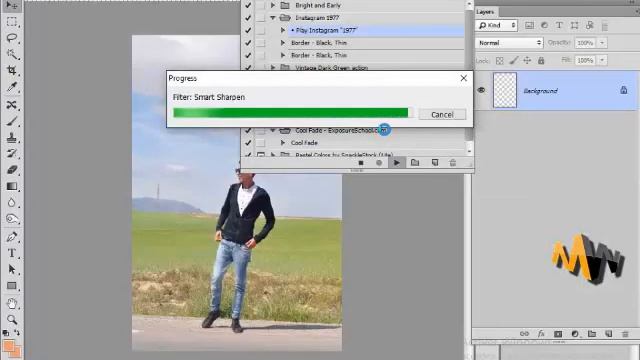640x360 pixels.
Task: Hide the Background layer
Action: click(x=481, y=90)
